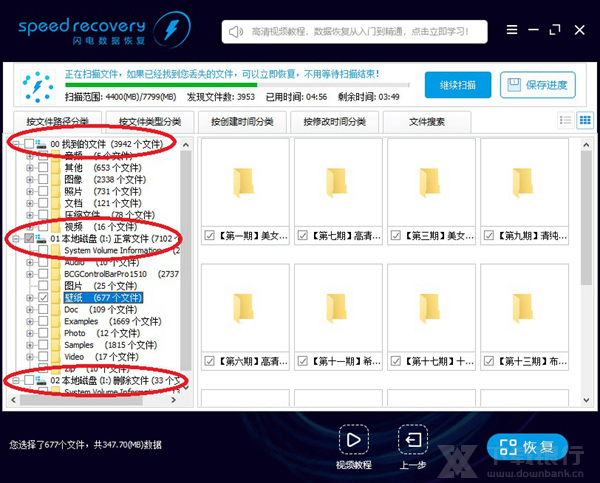Click the previous step icon

click(413, 439)
